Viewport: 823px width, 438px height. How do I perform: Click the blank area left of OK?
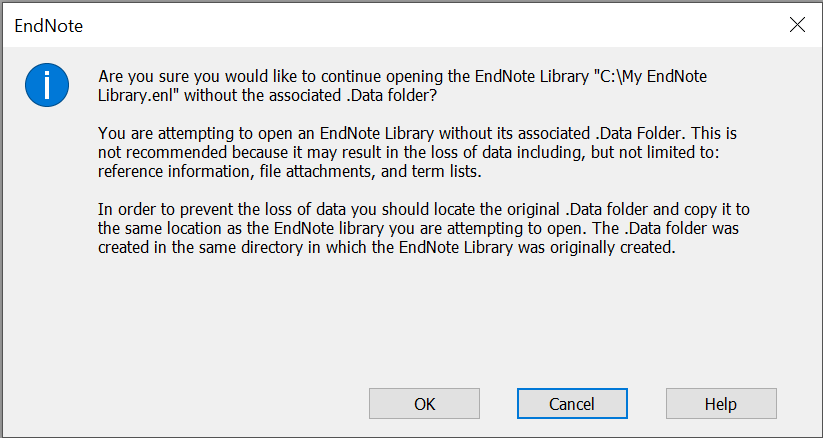pyautogui.click(x=200, y=404)
